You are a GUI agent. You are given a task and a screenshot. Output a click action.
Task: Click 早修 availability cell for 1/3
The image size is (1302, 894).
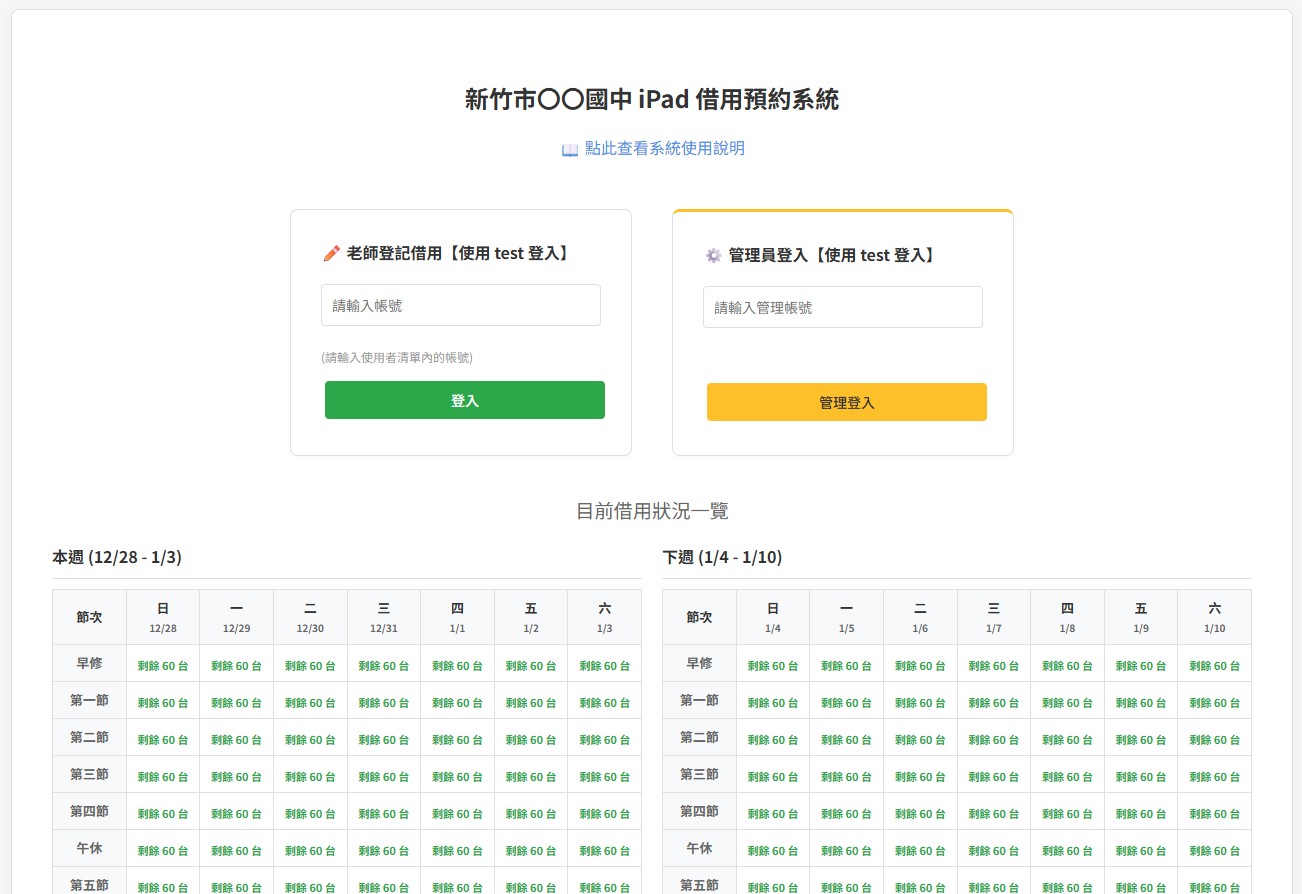(x=605, y=665)
